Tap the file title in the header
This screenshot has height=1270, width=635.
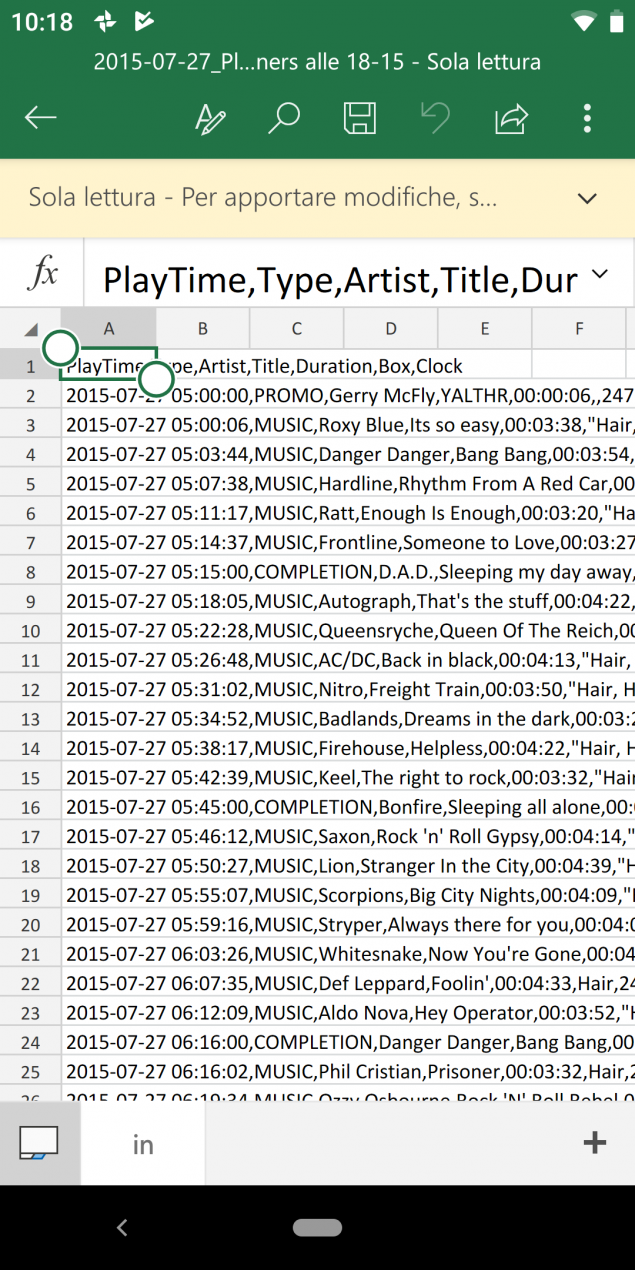[317, 62]
